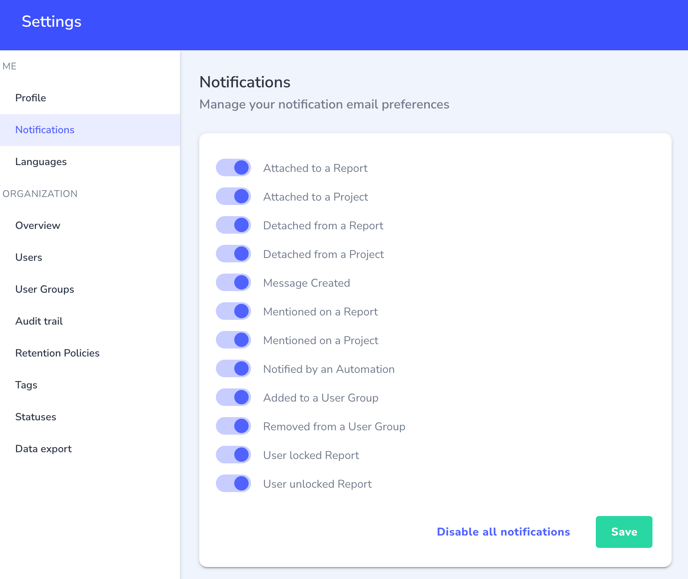This screenshot has height=579, width=688.
Task: Turn off Added to a User Group
Action: (233, 397)
